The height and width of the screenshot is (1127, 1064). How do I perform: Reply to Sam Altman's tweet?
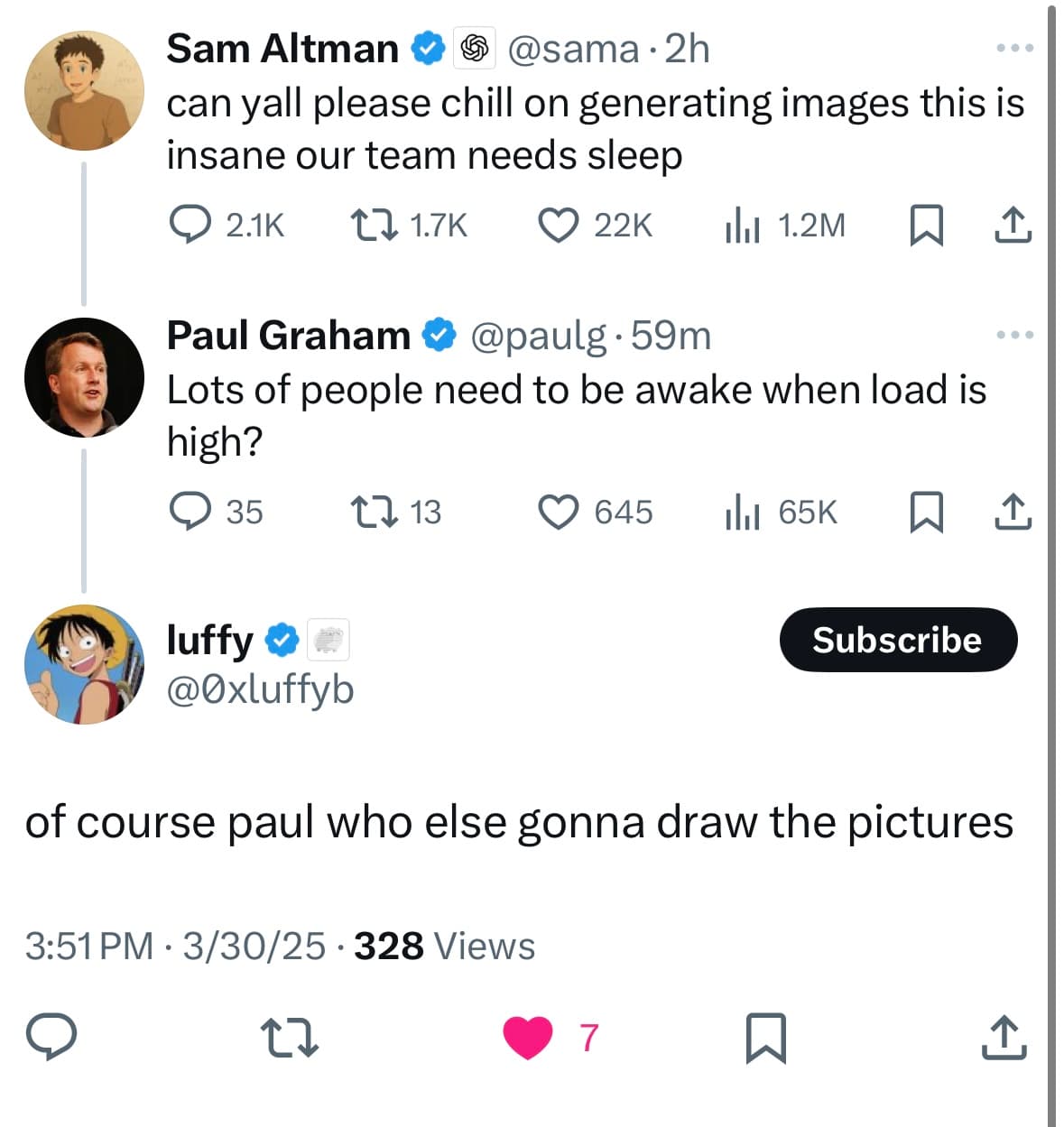(190, 225)
